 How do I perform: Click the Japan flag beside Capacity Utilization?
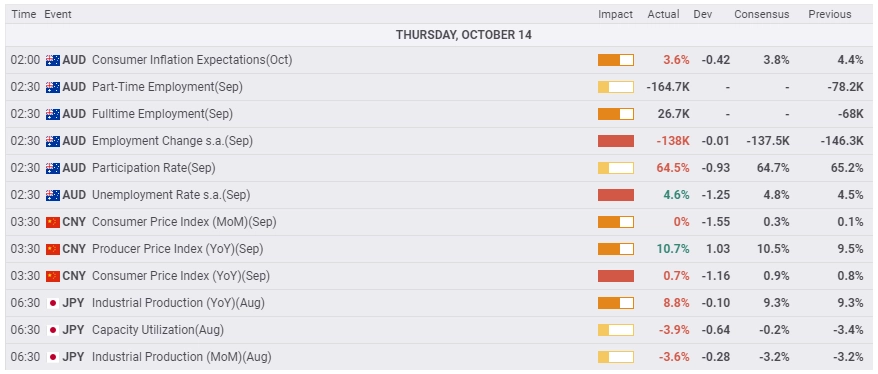pyautogui.click(x=53, y=330)
